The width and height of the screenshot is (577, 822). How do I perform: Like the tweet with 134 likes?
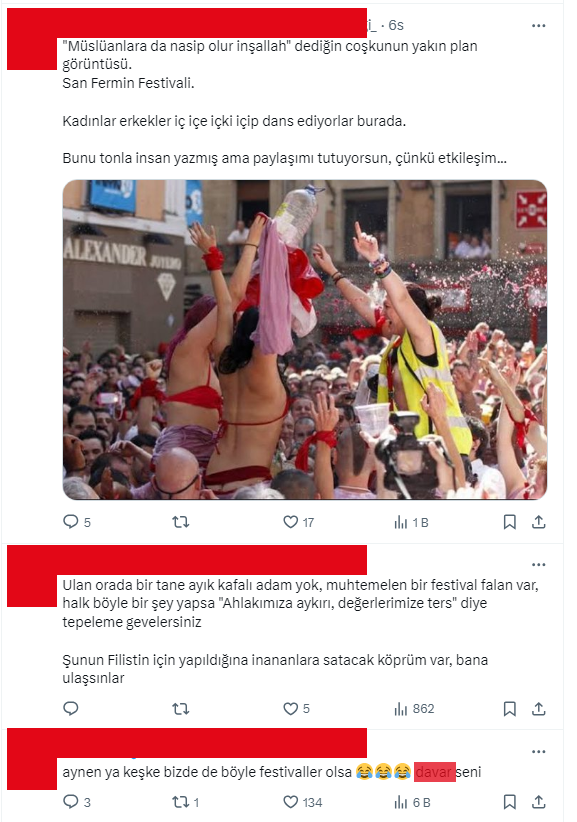click(x=302, y=802)
